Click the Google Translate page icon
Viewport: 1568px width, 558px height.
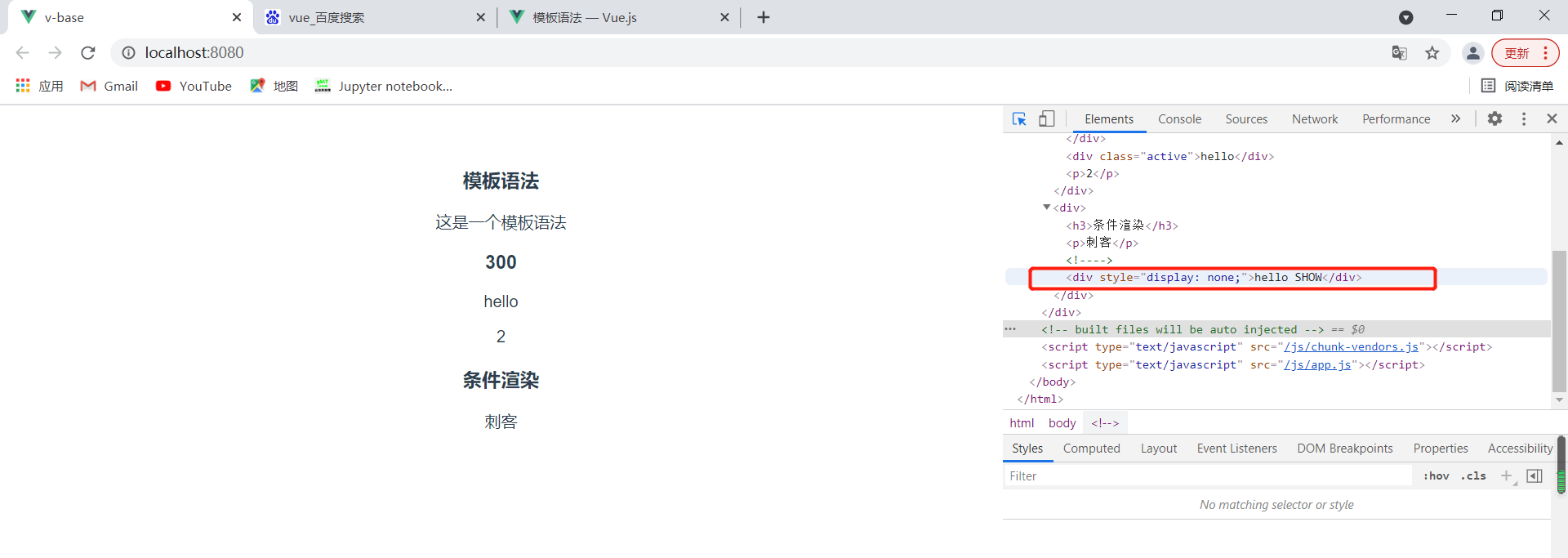point(1399,53)
